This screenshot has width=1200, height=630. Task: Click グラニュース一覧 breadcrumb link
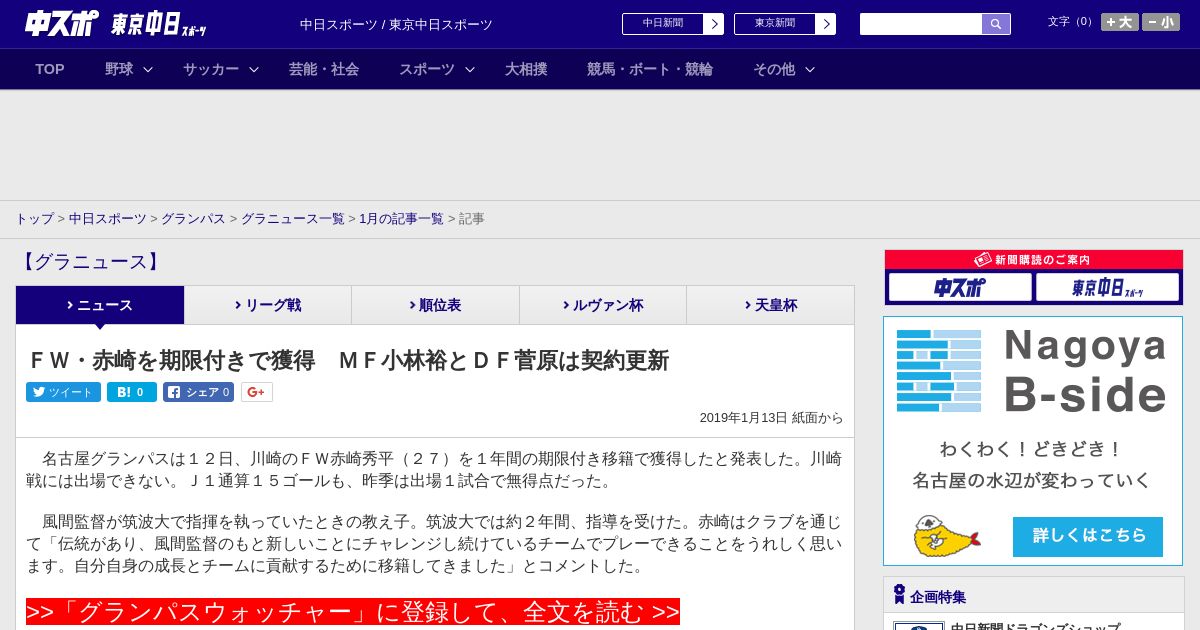pyautogui.click(x=292, y=219)
